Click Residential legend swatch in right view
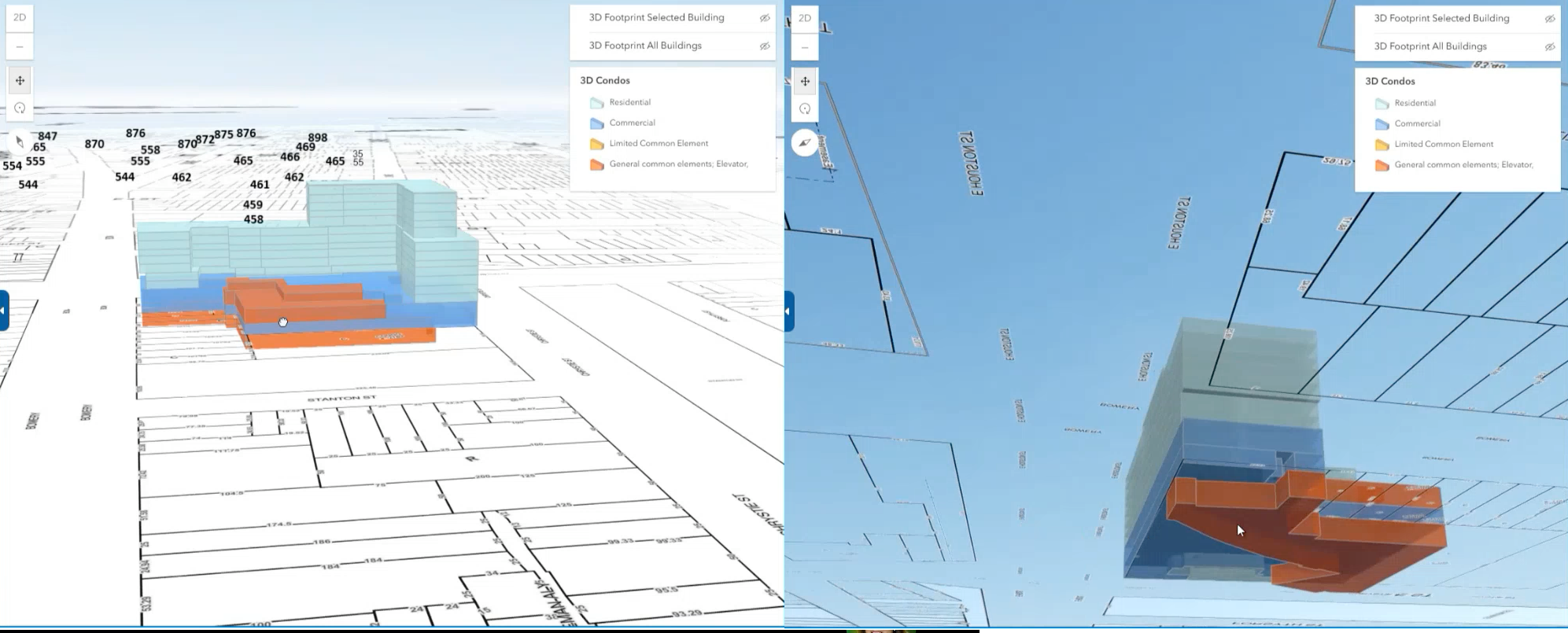The width and height of the screenshot is (1568, 633). pos(1382,104)
